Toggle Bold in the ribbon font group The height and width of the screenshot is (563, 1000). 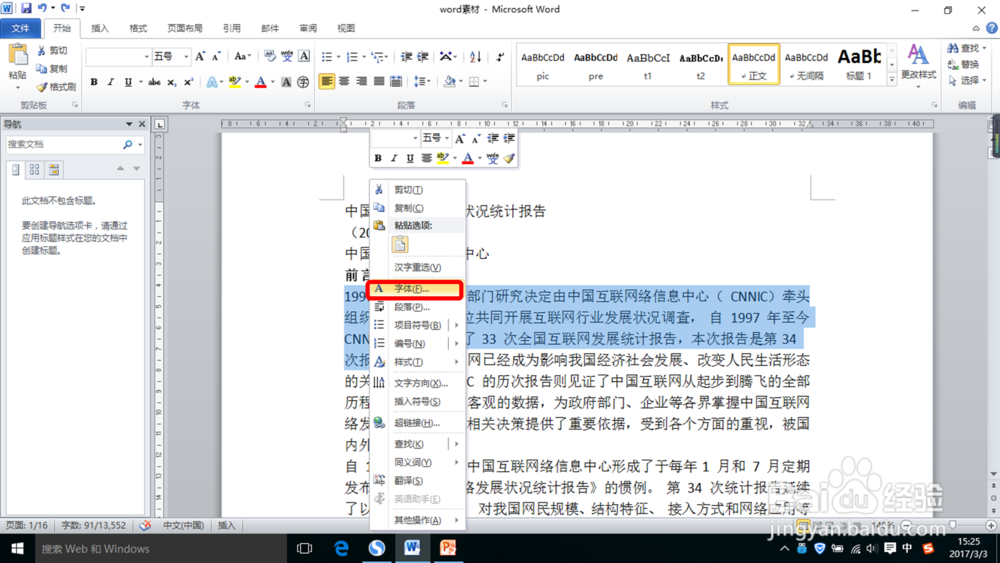[94, 82]
